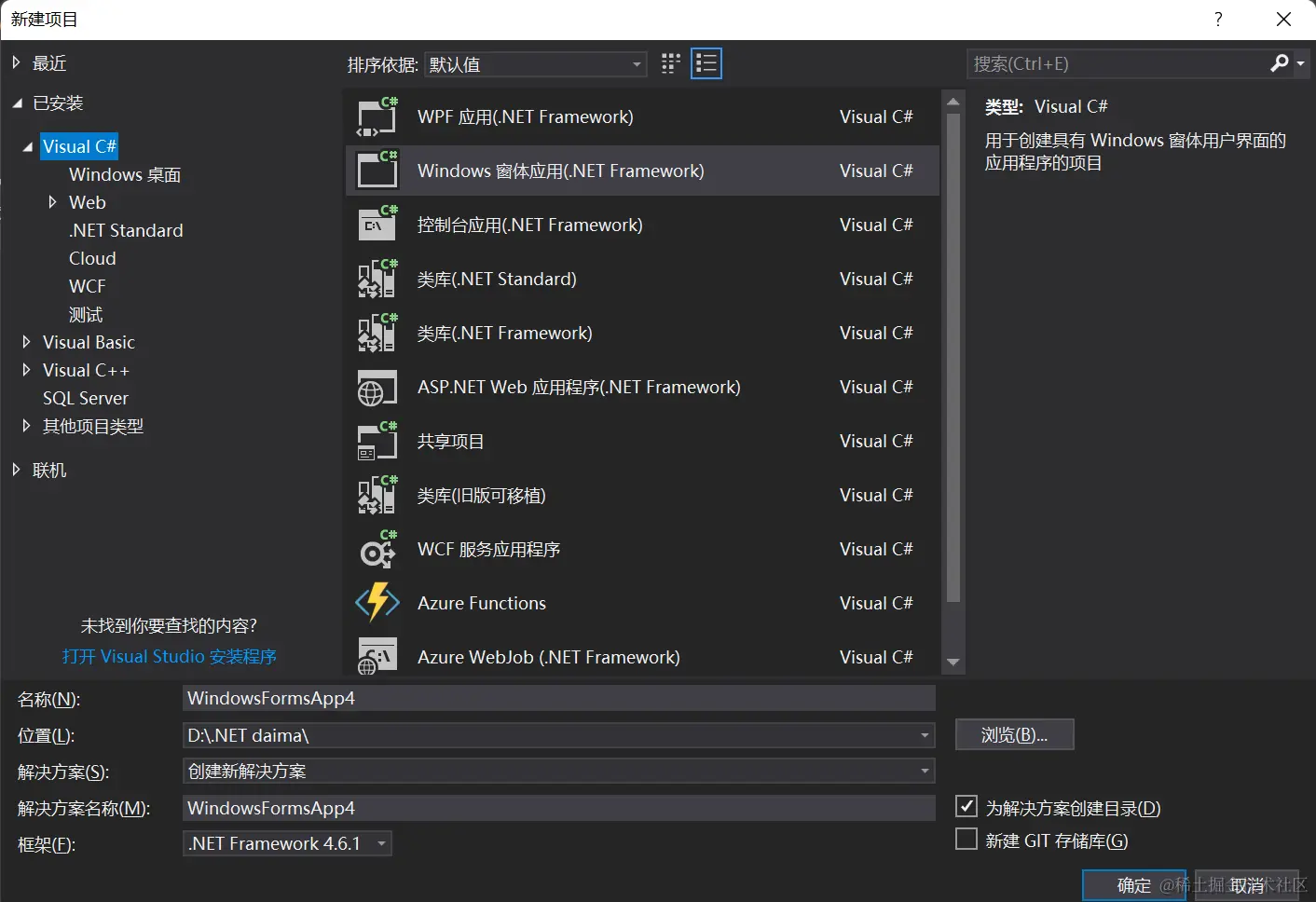The image size is (1316, 902).
Task: Select 类库(.NET Framework) template text
Action: (x=505, y=333)
